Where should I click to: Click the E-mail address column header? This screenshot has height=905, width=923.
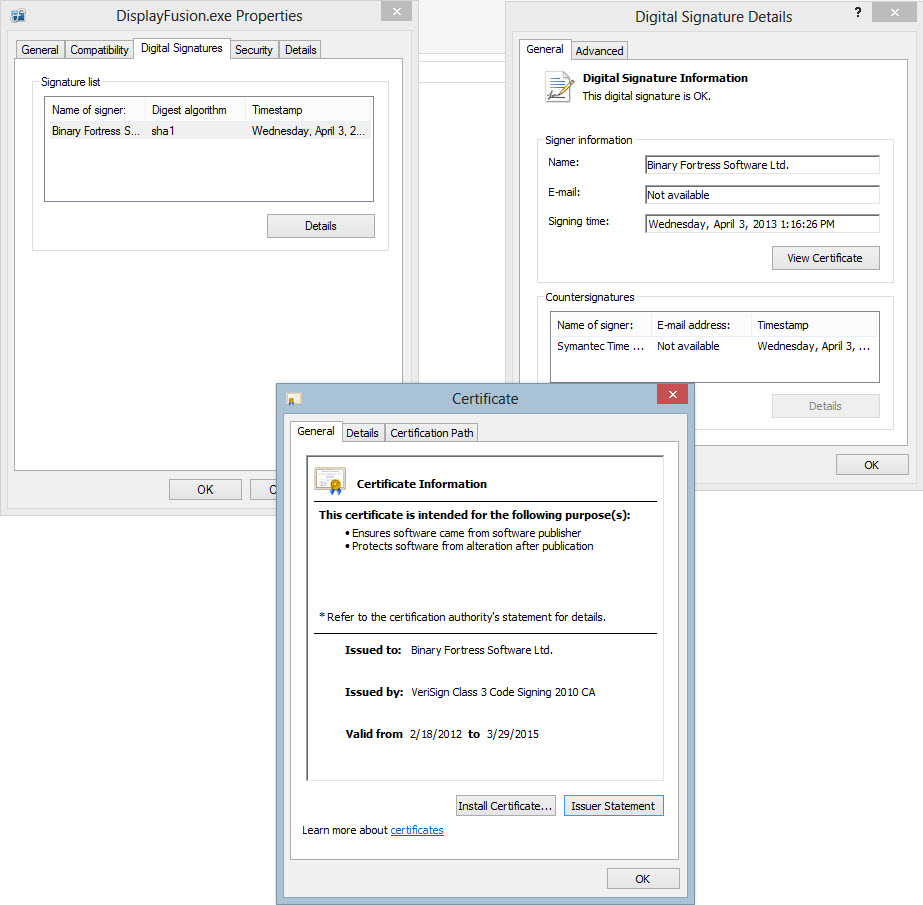tap(700, 325)
